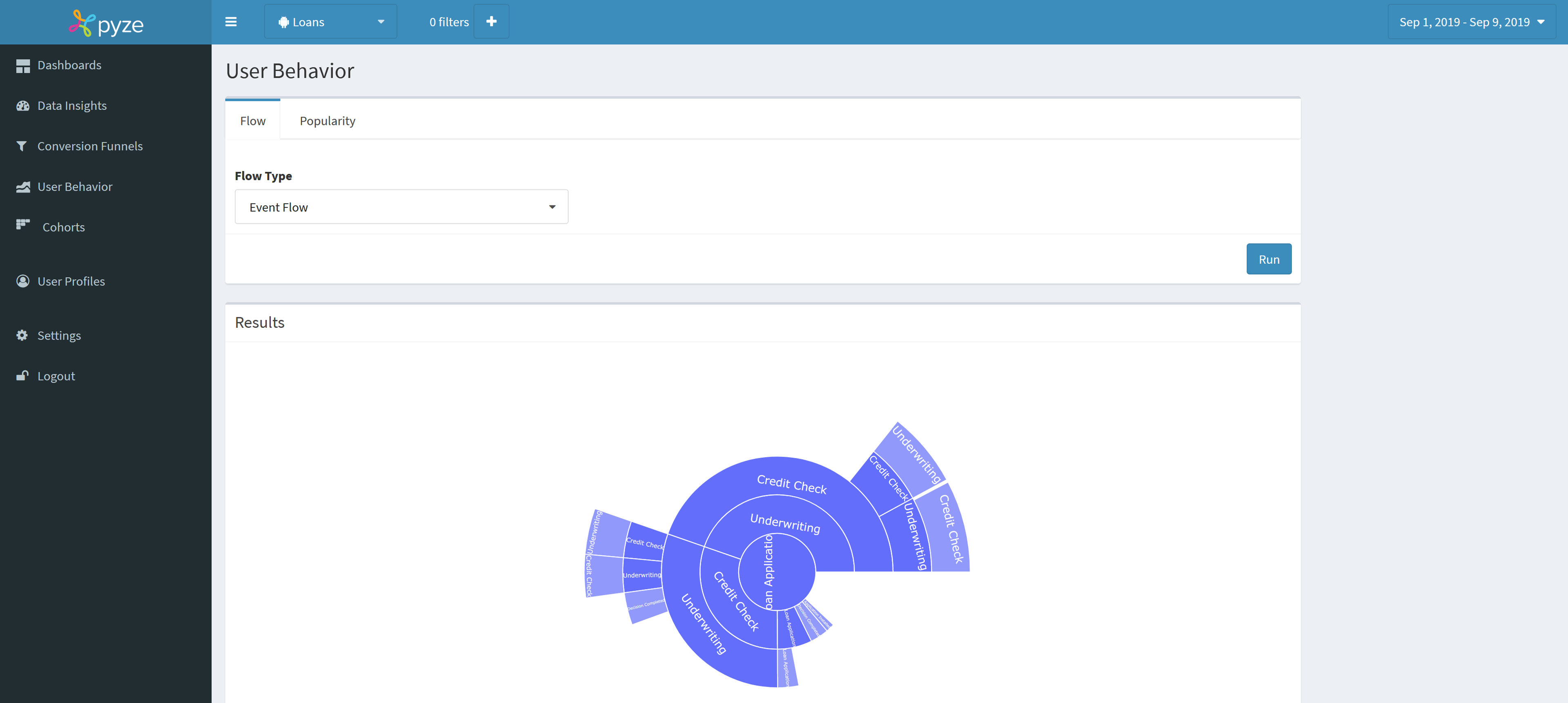Click the Pyze logo

click(106, 23)
